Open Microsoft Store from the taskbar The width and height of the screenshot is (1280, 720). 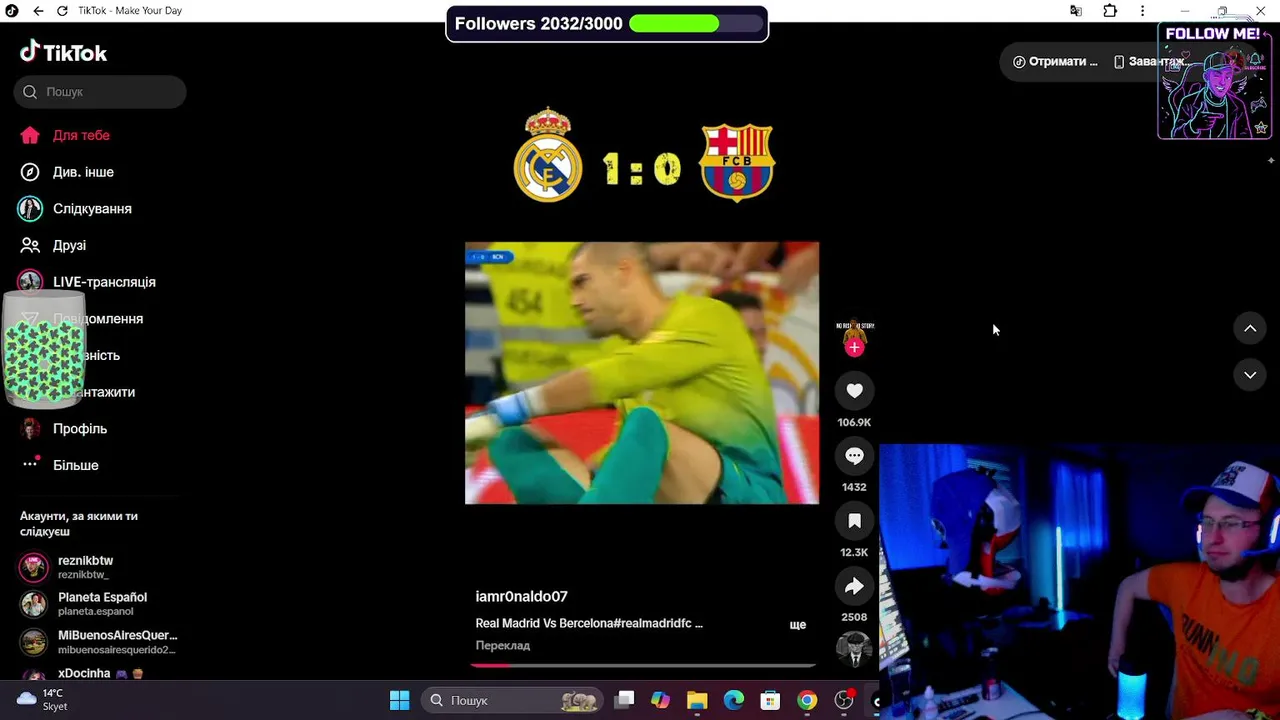(770, 700)
